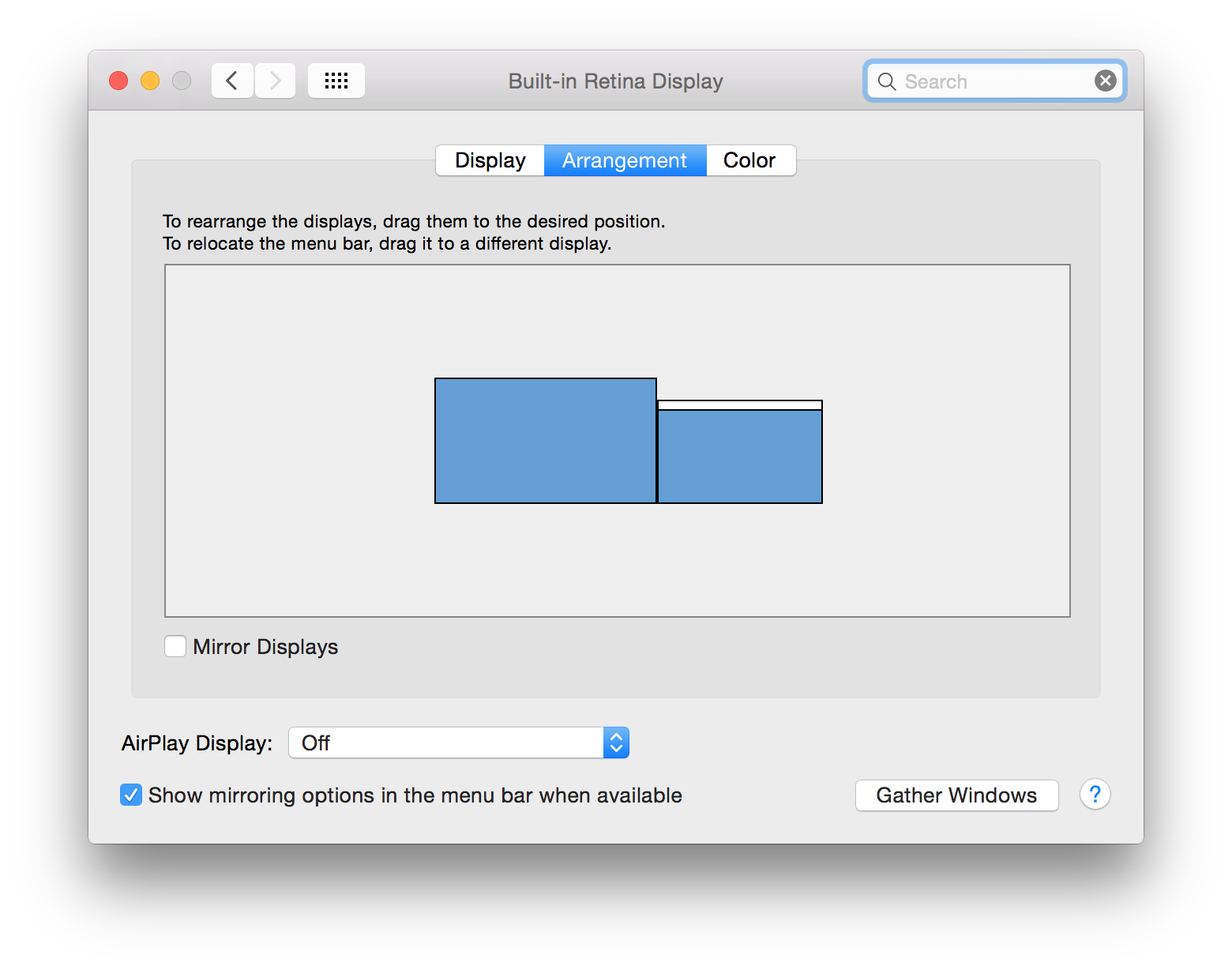Open Show All preferences grid icon

[x=336, y=80]
